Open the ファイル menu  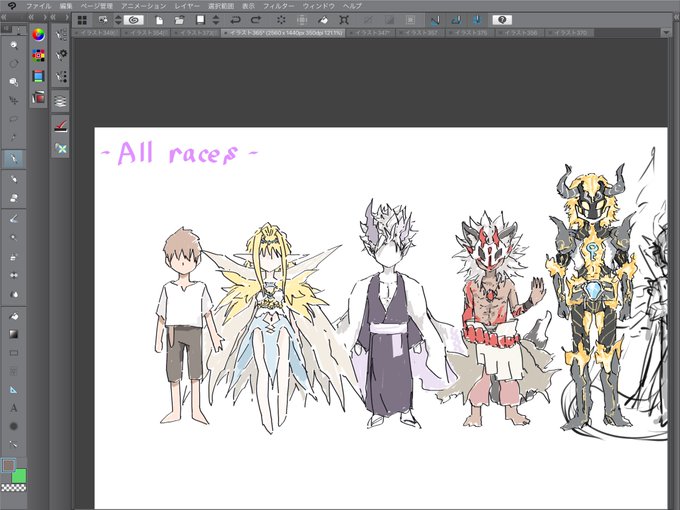(38, 6)
